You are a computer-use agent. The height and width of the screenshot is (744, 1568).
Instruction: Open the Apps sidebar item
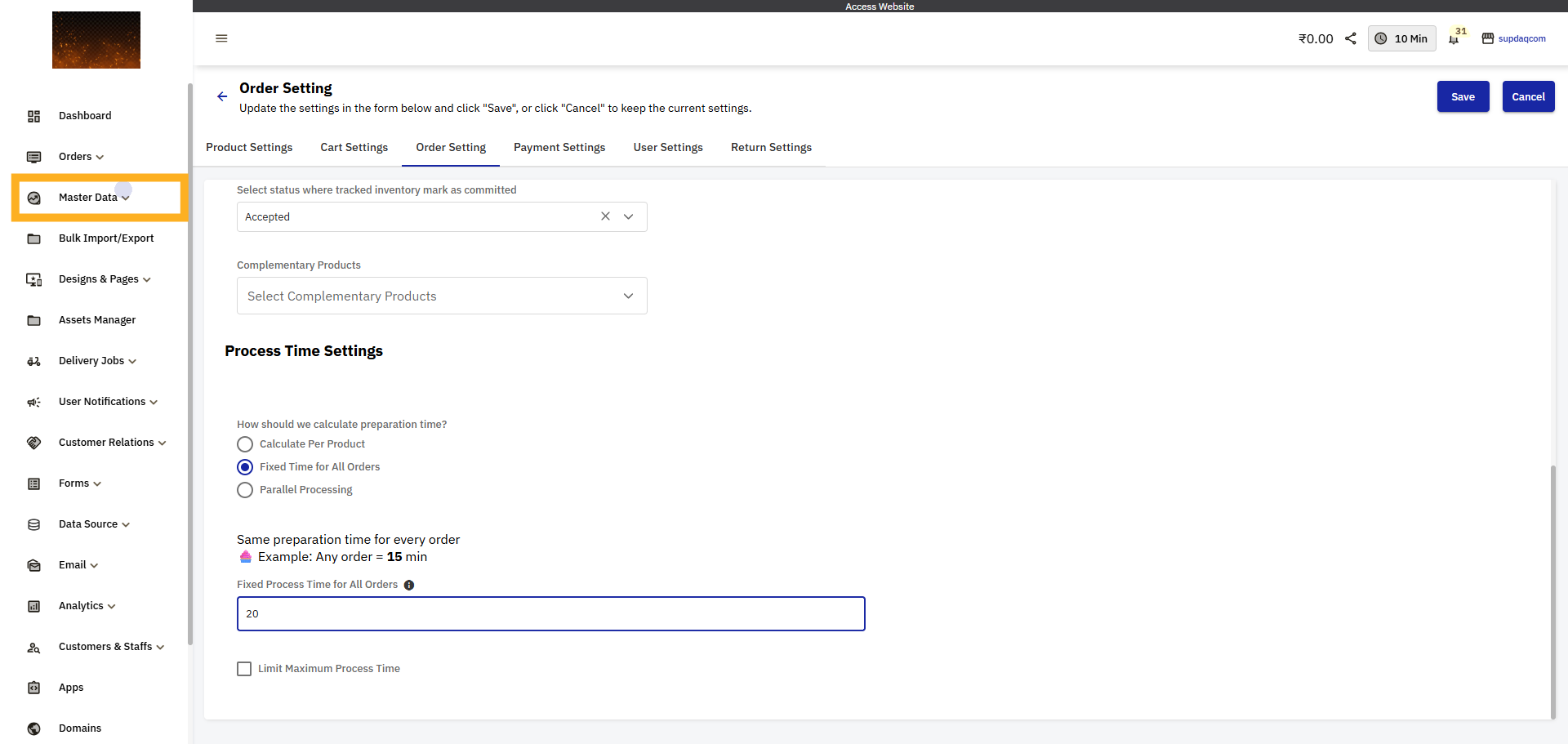point(71,688)
